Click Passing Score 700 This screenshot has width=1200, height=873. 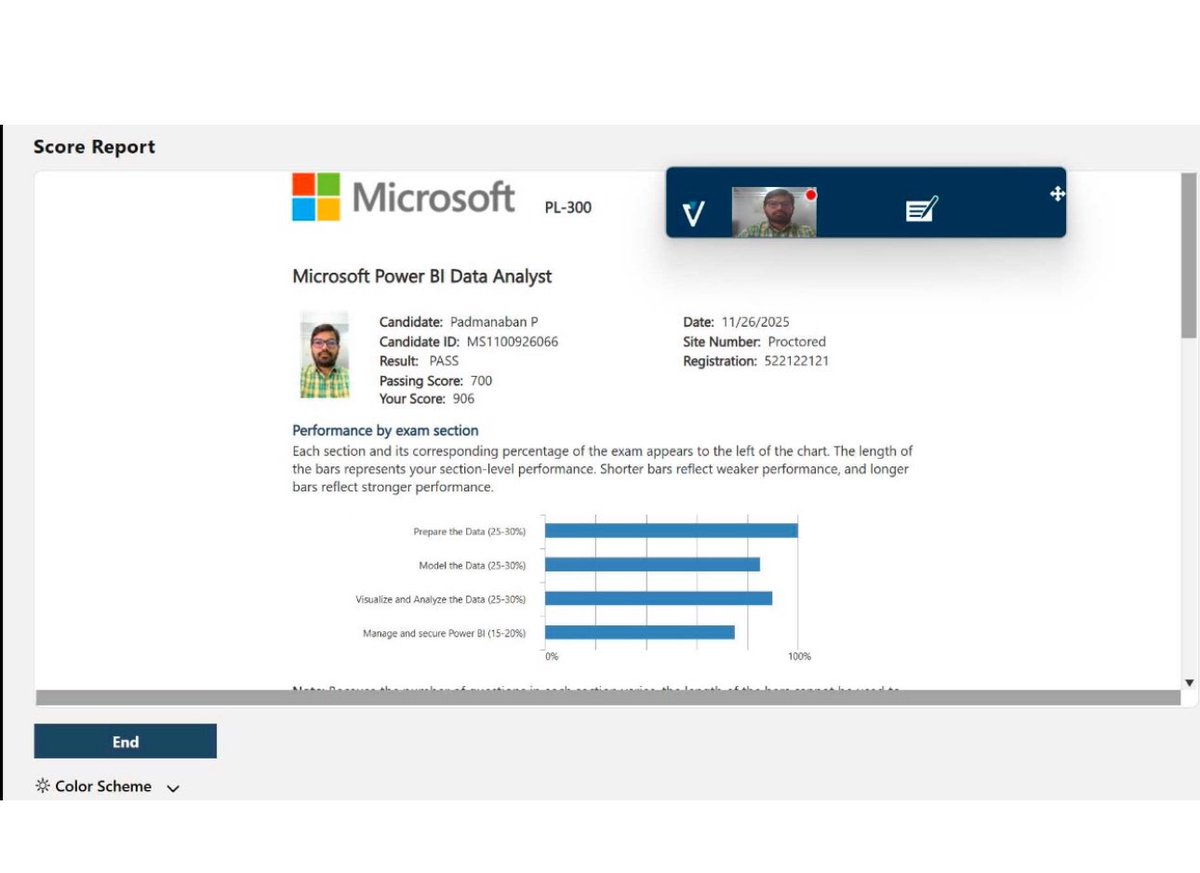click(x=435, y=381)
